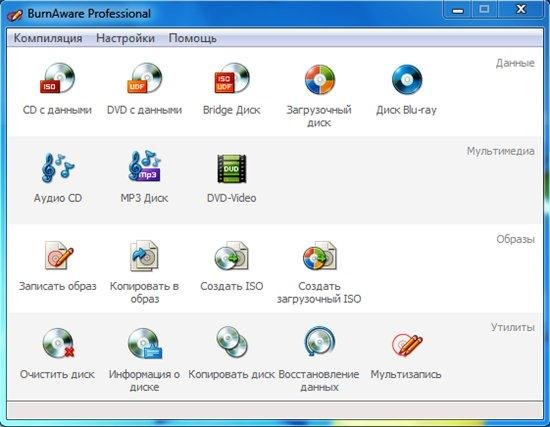Click the Мультимедиа section heading
The width and height of the screenshot is (550, 427).
point(501,151)
